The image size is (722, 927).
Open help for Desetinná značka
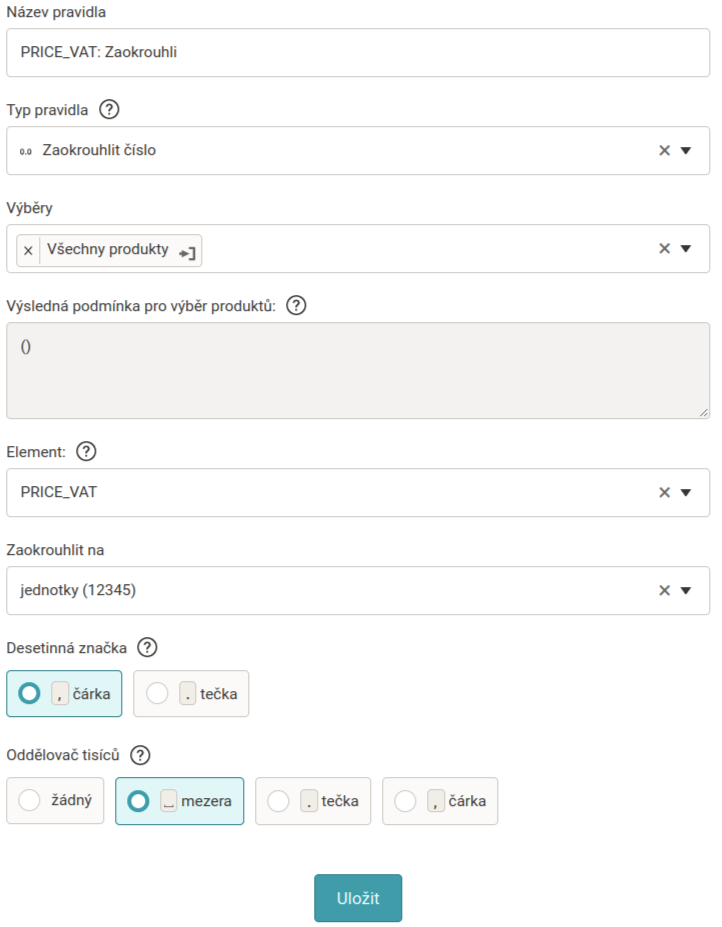[x=147, y=647]
